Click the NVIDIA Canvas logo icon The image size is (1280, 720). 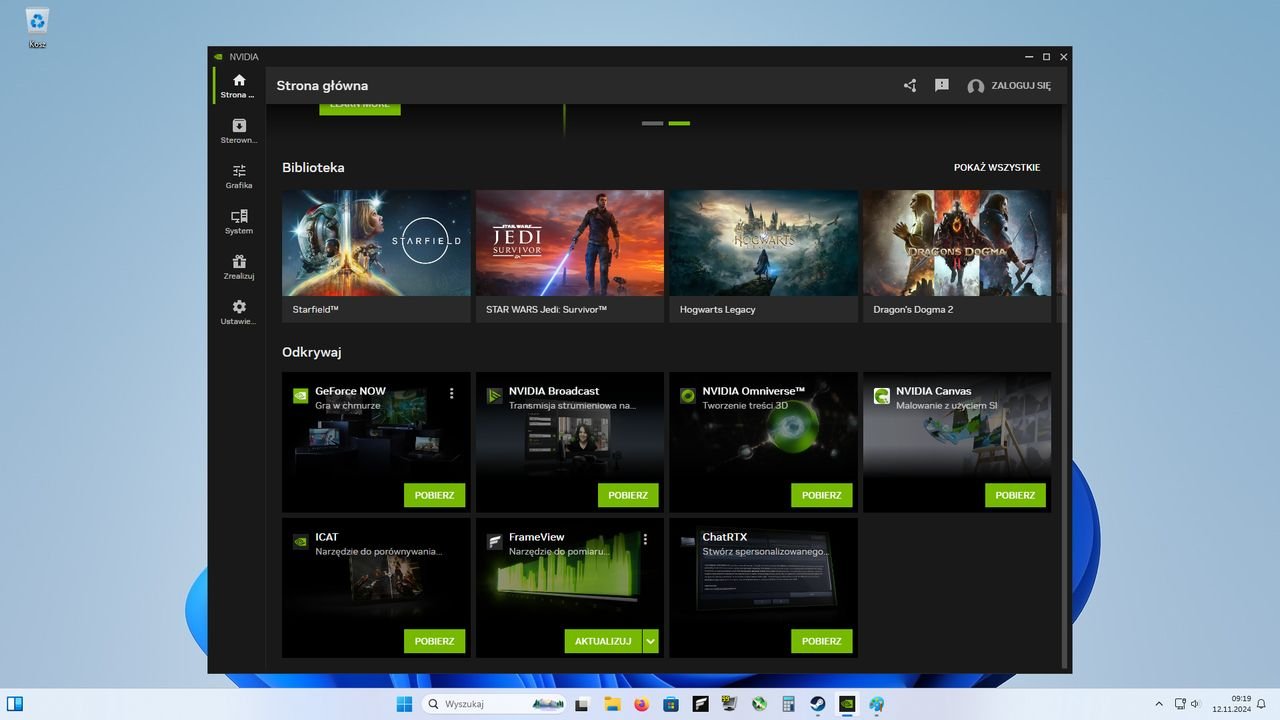click(882, 396)
